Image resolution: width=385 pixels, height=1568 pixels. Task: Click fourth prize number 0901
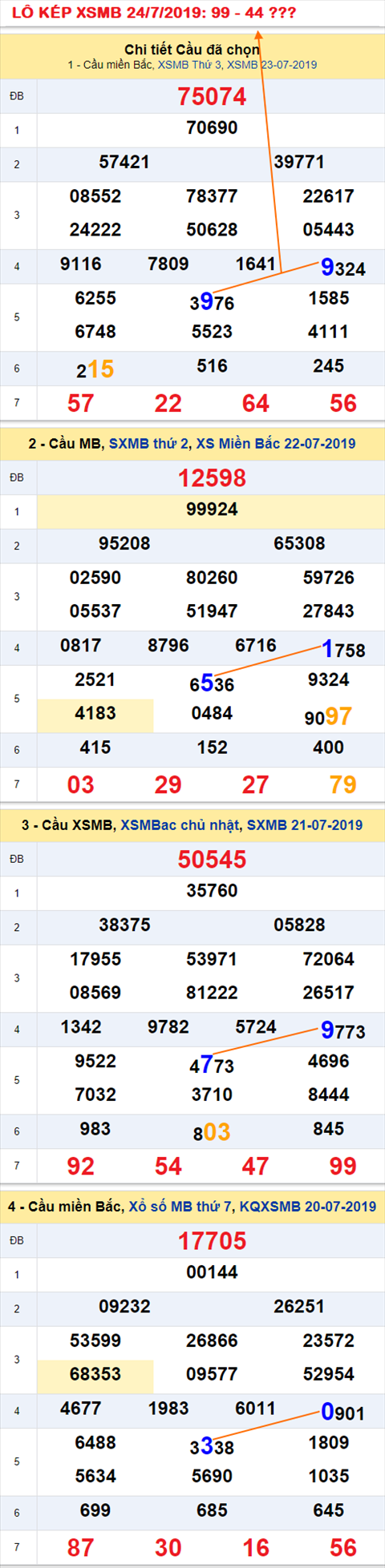343,1412
